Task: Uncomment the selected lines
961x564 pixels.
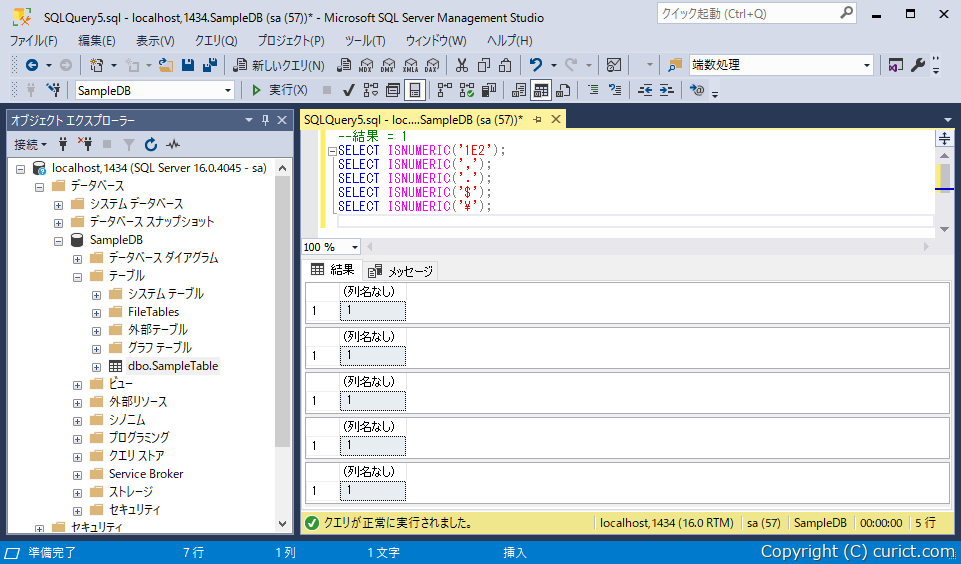Action: [615, 91]
